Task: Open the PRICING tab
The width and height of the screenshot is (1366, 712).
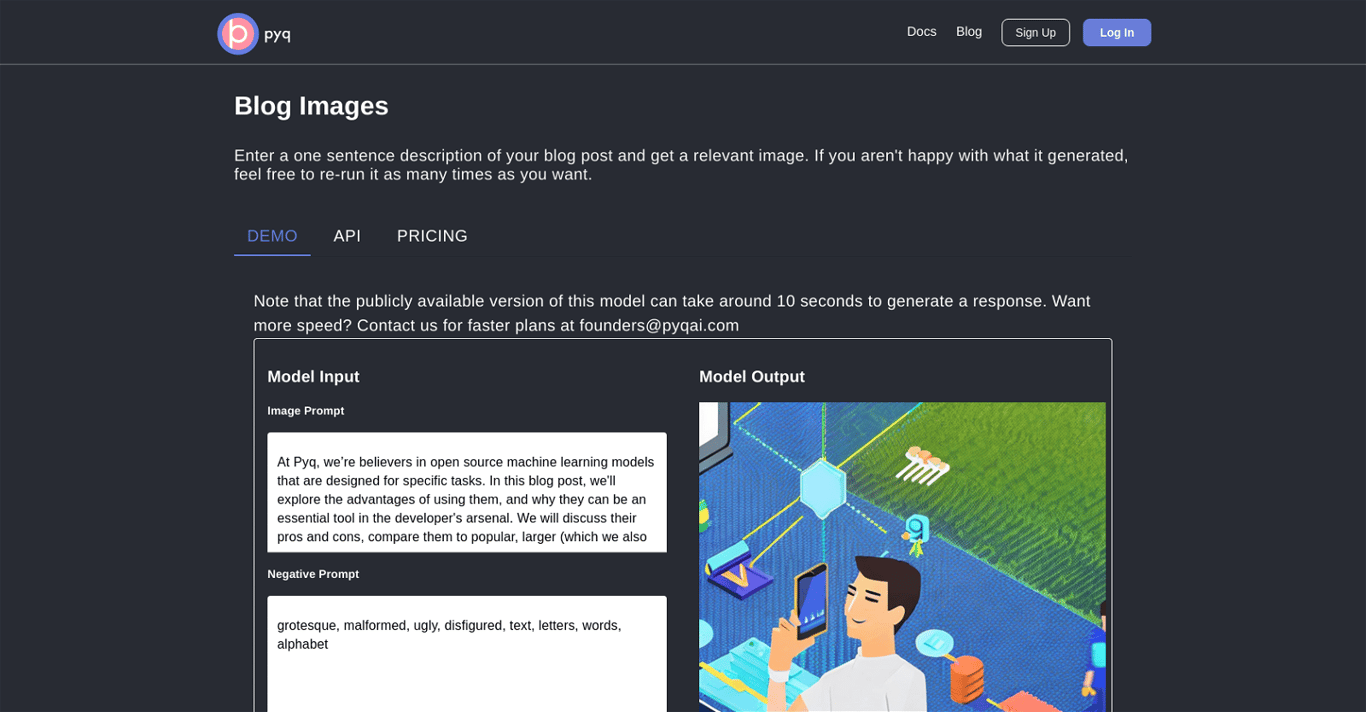Action: pyautogui.click(x=432, y=236)
